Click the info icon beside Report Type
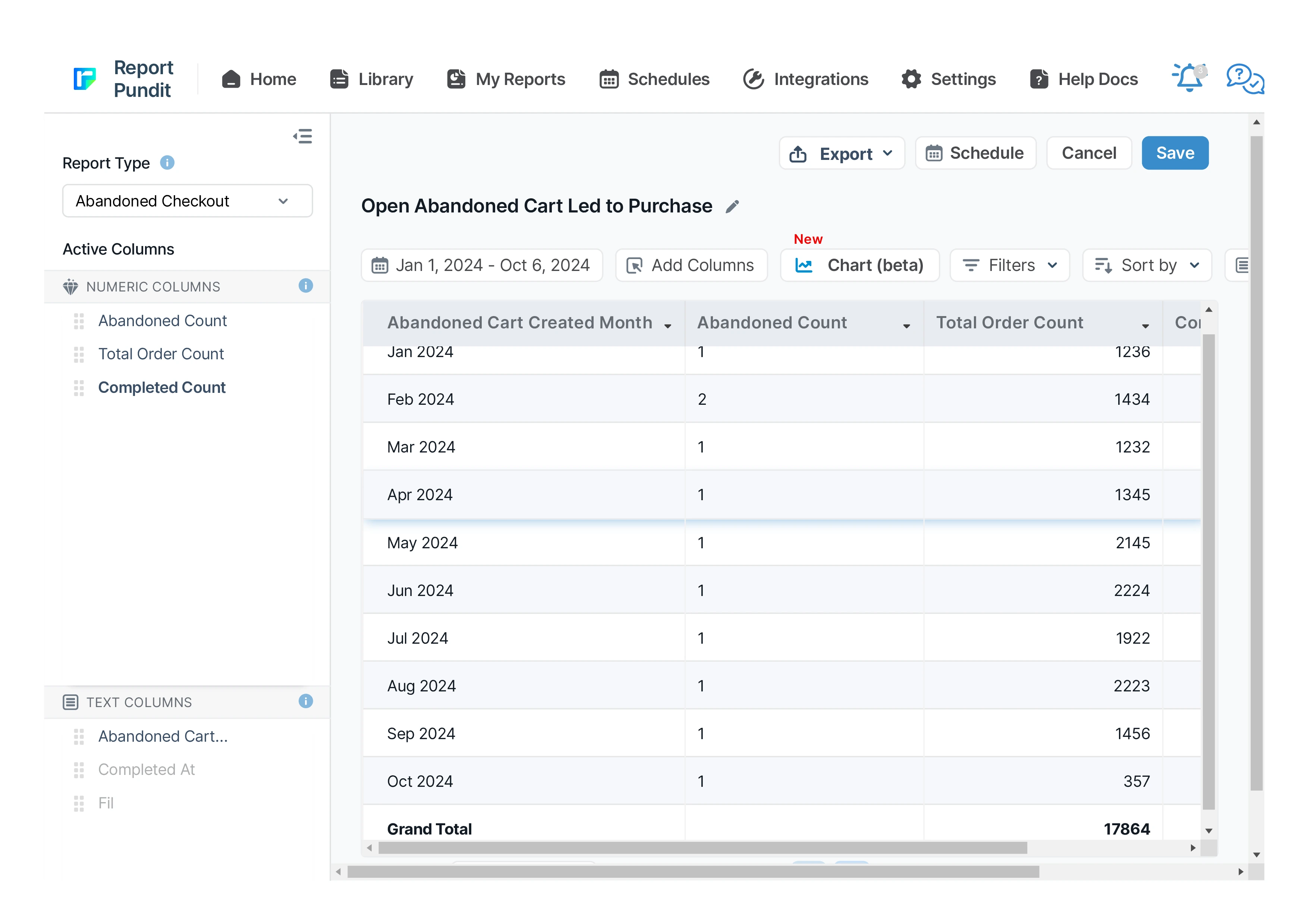This screenshot has width=1308, height=924. [167, 163]
